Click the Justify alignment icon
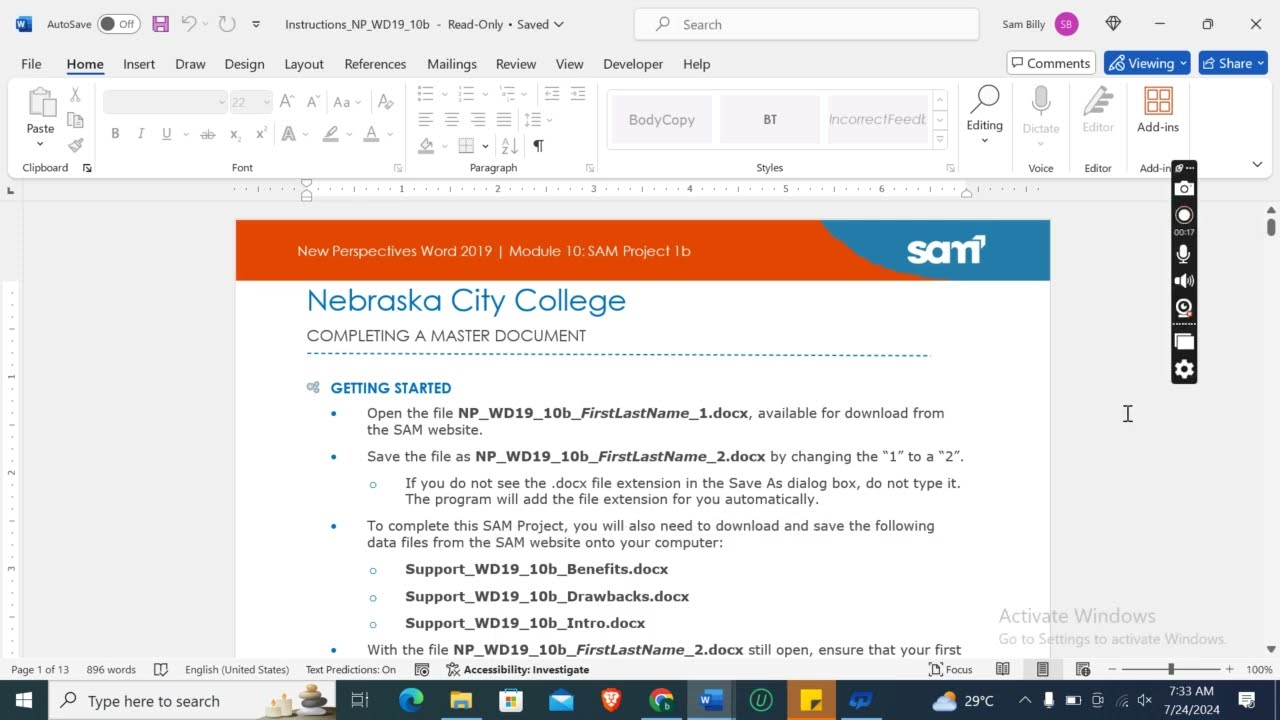This screenshot has height=720, width=1280. point(503,119)
